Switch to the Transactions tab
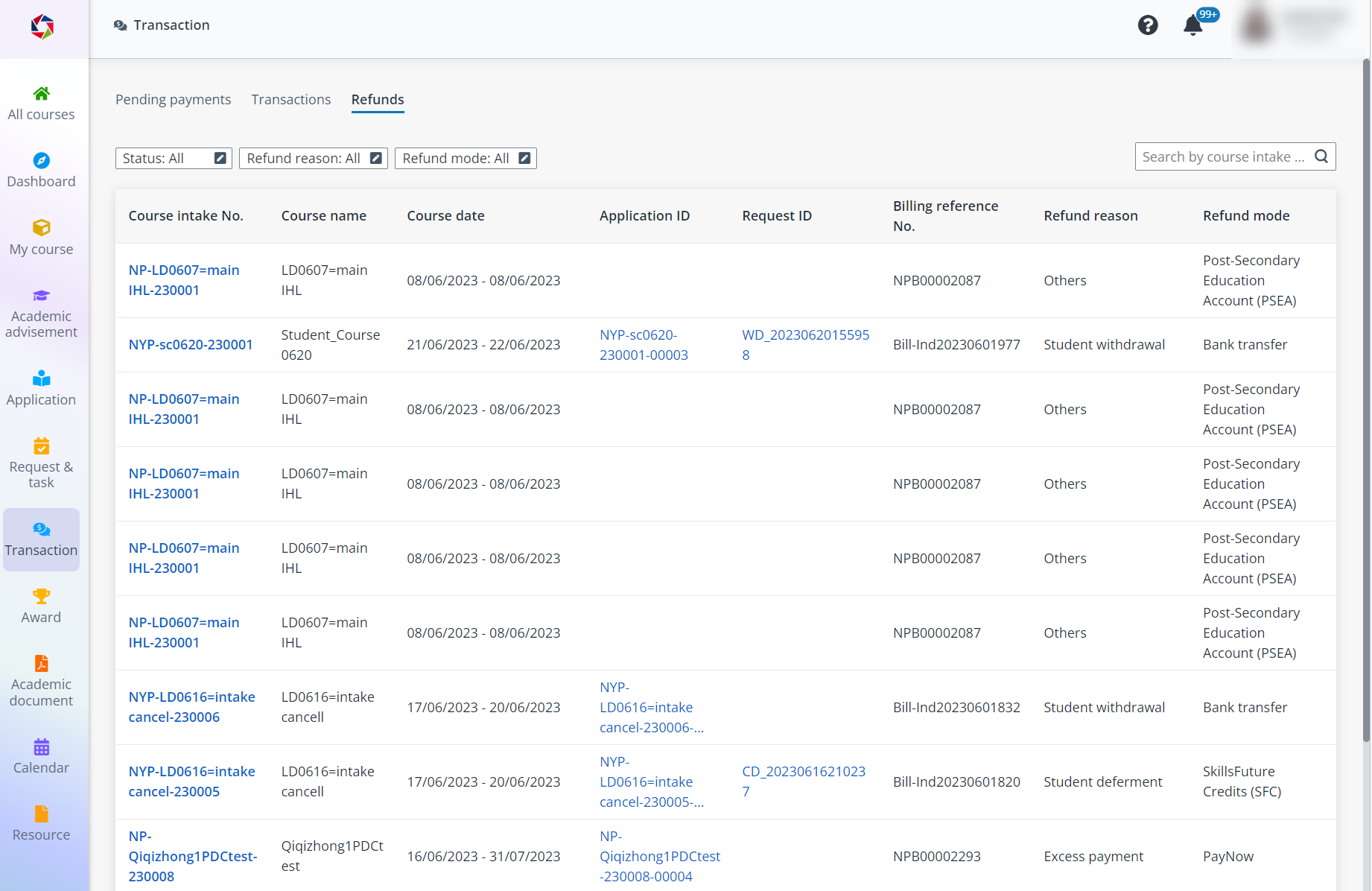The image size is (1372, 891). coord(290,100)
